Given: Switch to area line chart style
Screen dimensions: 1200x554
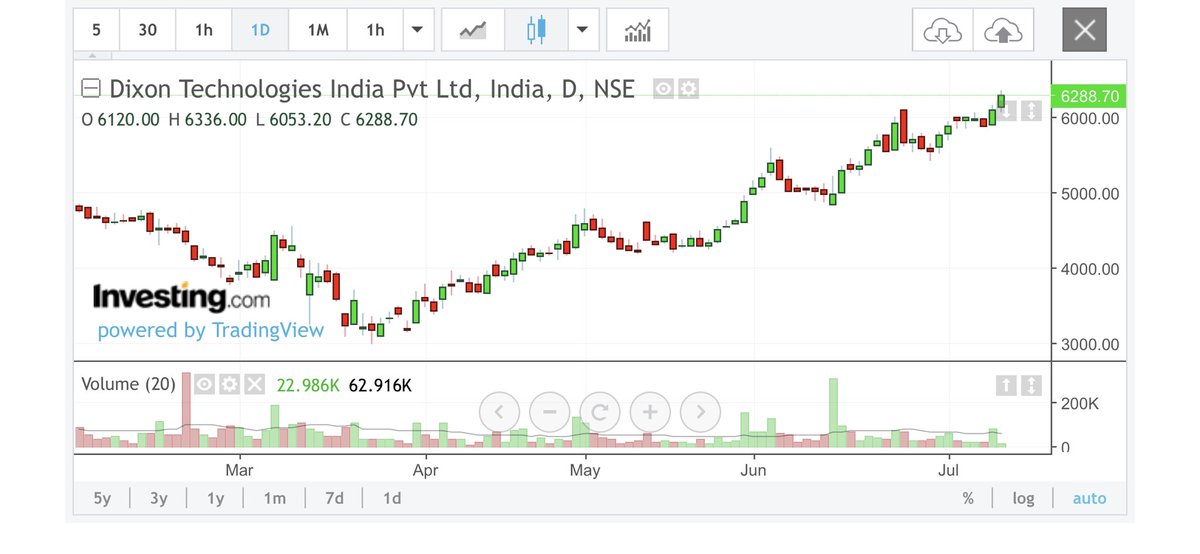Looking at the screenshot, I should point(472,30).
